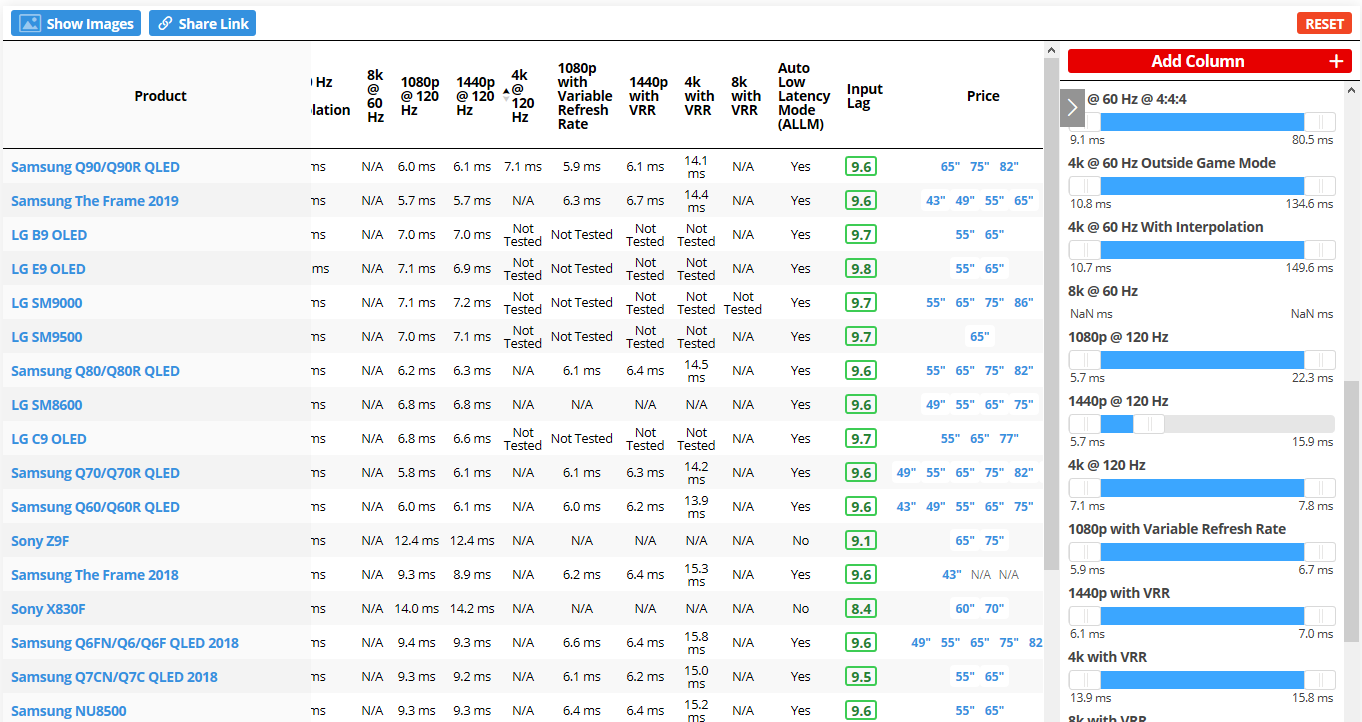Image resolution: width=1362 pixels, height=722 pixels.
Task: Click 9.1 input lag score for Sony Z9F
Action: 861,541
